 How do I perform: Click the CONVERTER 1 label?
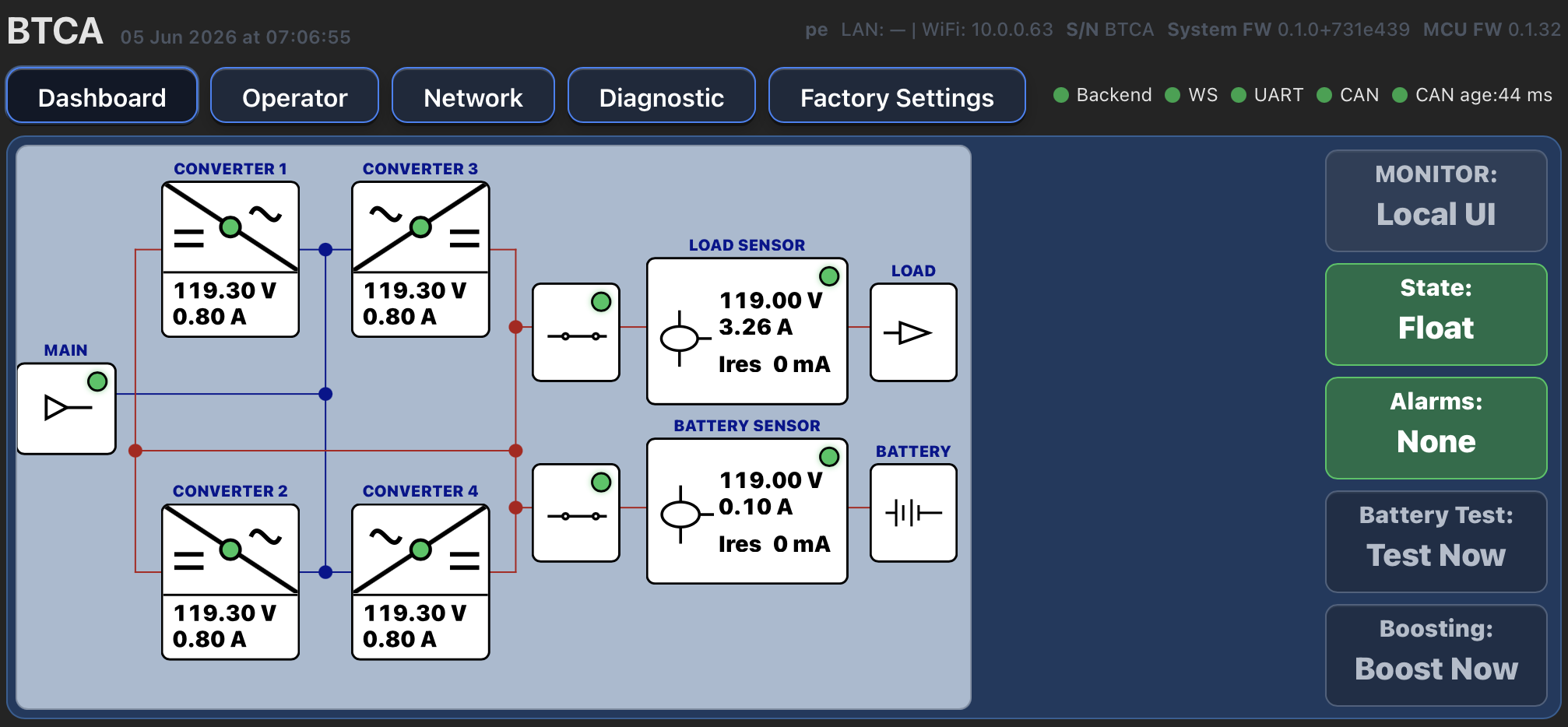(x=230, y=169)
